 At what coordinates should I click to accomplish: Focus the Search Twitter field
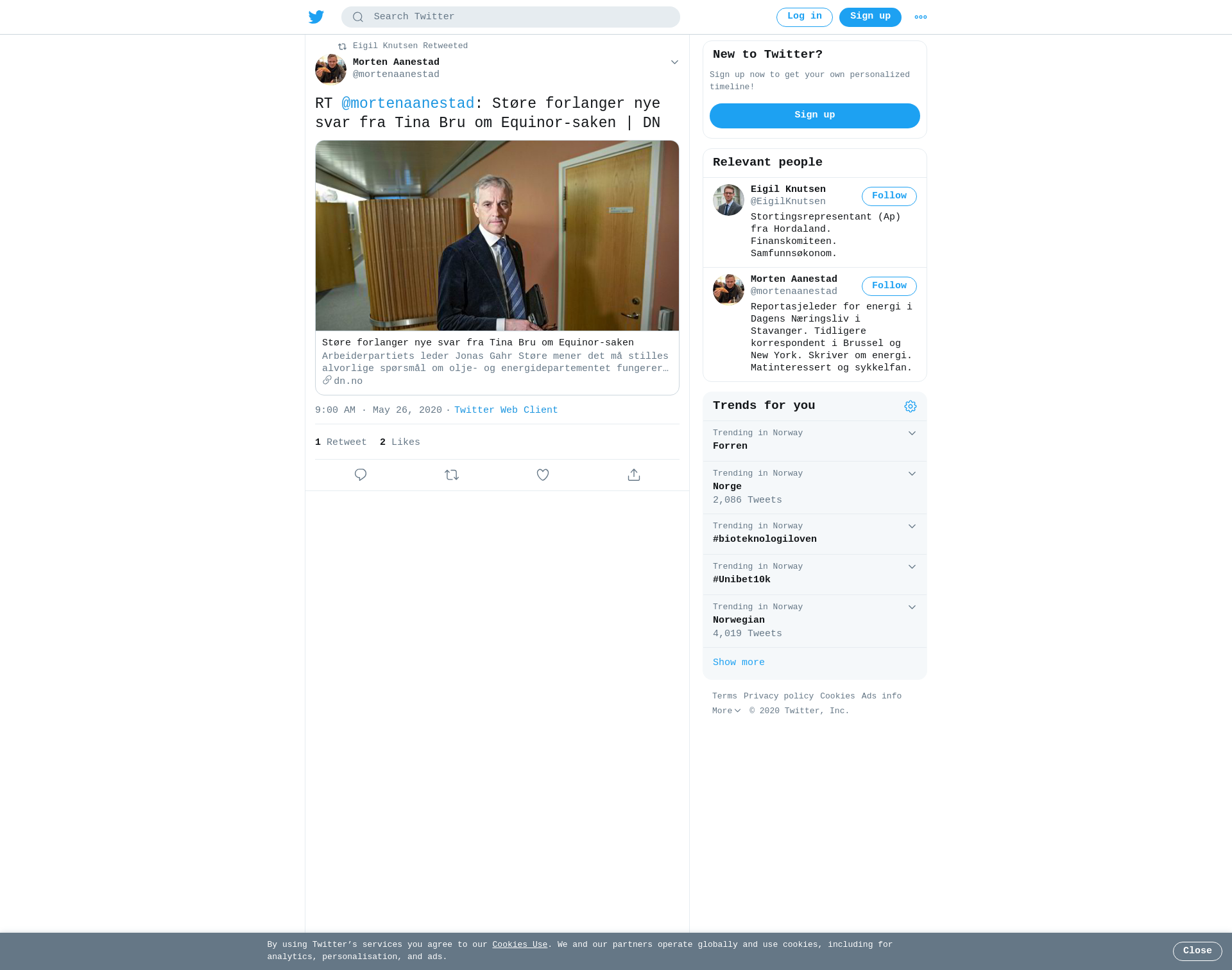[x=511, y=17]
